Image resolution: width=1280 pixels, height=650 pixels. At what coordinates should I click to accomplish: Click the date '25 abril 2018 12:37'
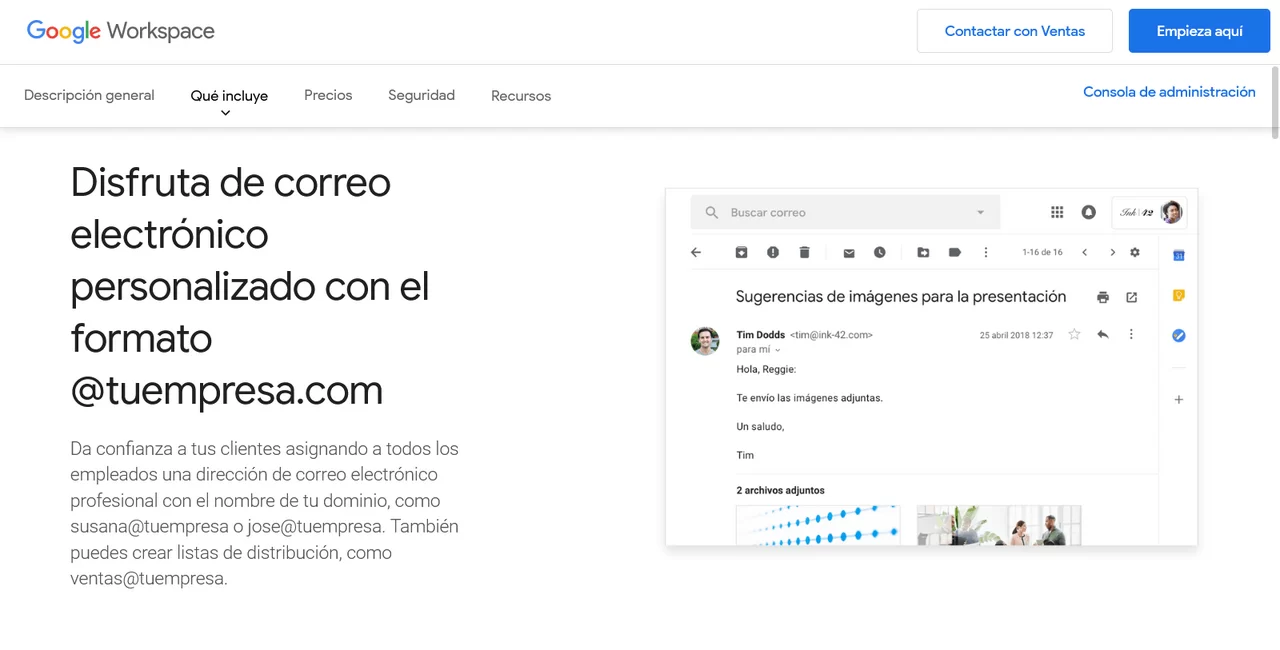(1016, 335)
